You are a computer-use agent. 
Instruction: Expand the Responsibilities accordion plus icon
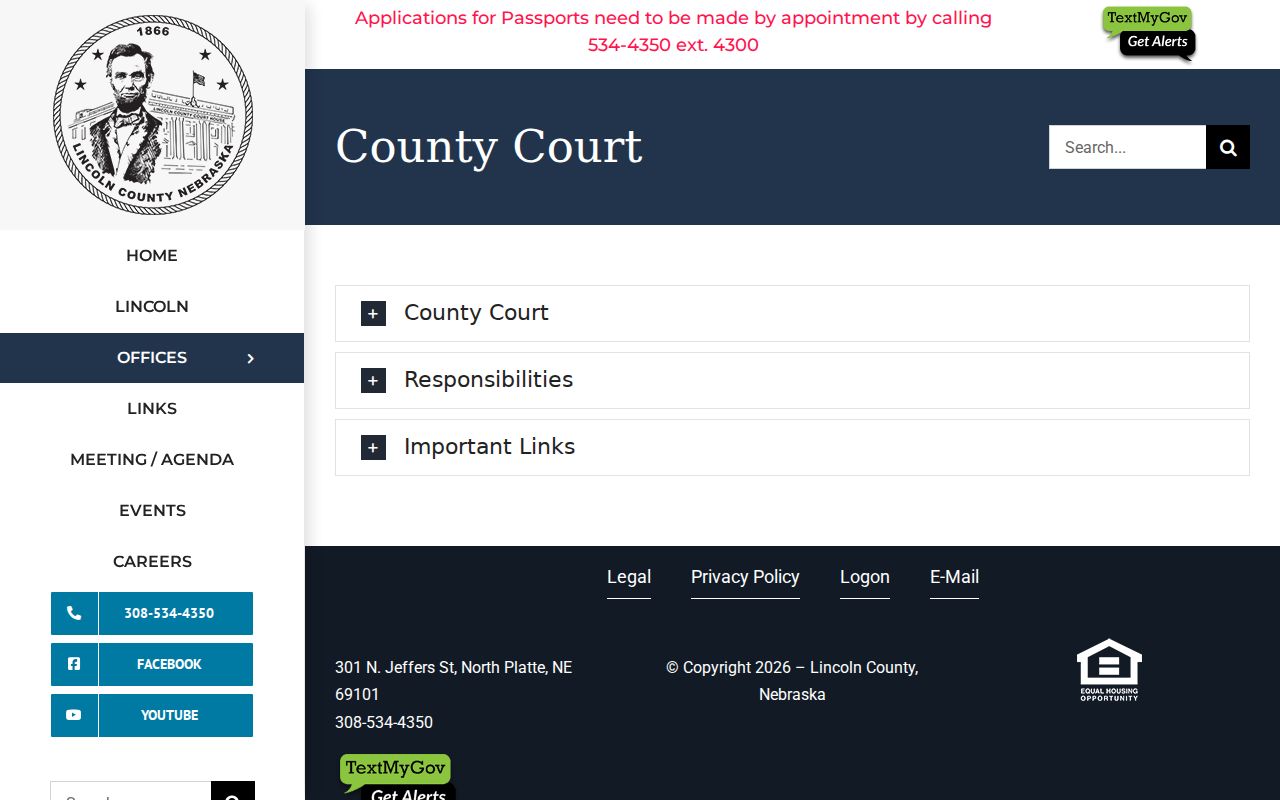click(x=373, y=380)
